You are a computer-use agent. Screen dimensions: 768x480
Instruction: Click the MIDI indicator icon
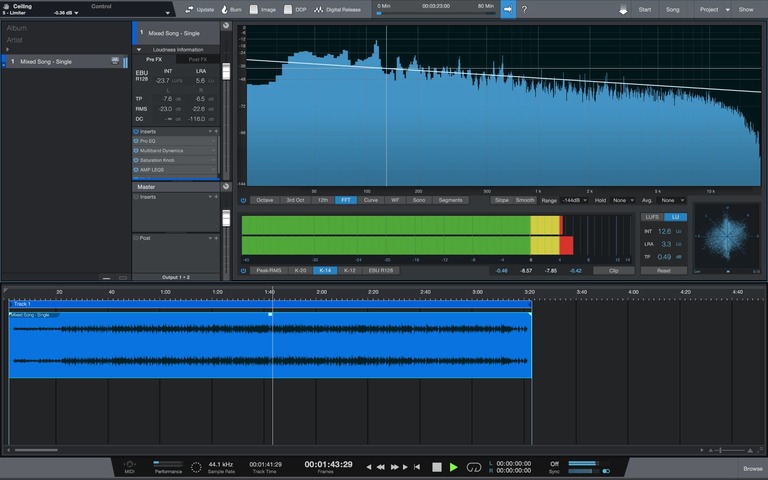click(129, 464)
